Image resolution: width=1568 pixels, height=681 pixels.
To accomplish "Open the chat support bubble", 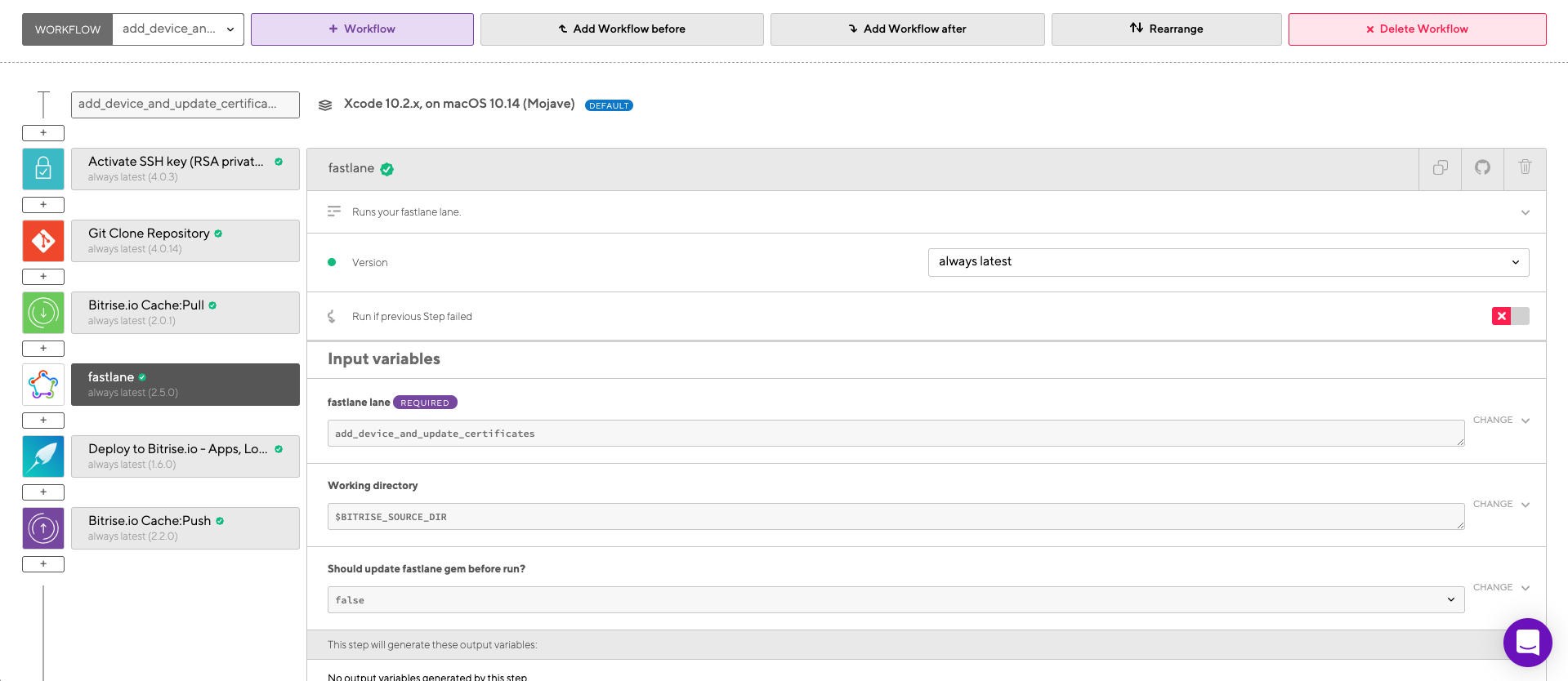I will point(1527,643).
